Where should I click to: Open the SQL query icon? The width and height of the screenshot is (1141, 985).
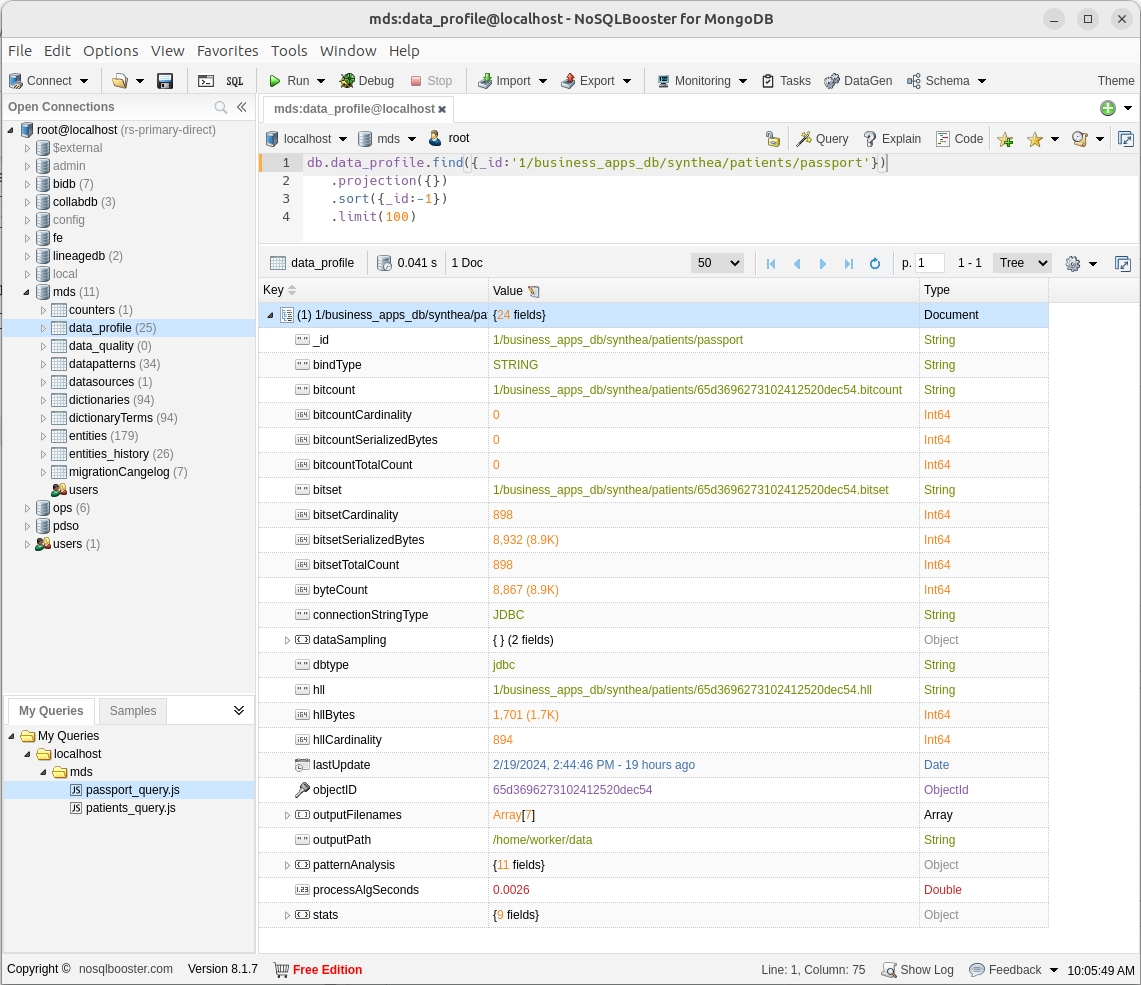pos(234,81)
